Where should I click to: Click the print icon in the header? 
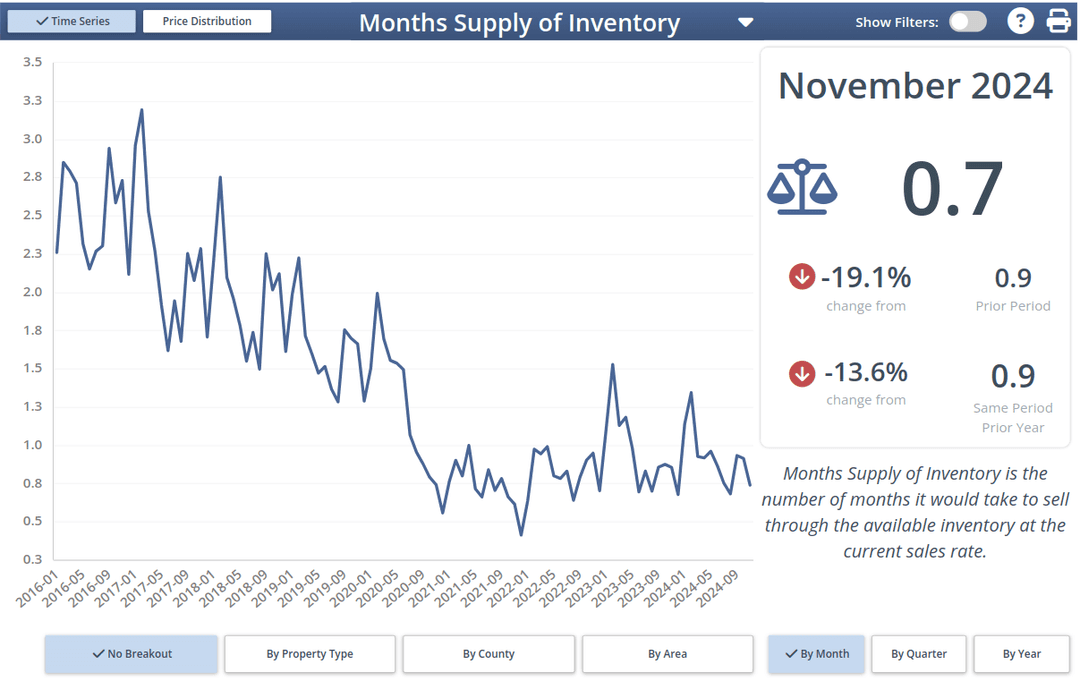(1058, 20)
